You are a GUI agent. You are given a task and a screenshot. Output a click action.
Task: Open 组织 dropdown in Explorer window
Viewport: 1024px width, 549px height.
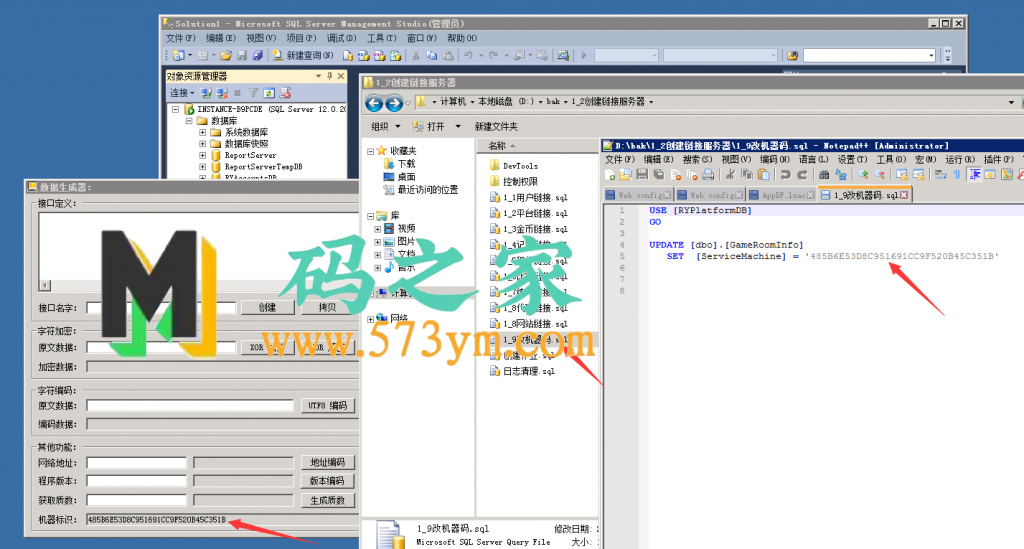coord(385,126)
